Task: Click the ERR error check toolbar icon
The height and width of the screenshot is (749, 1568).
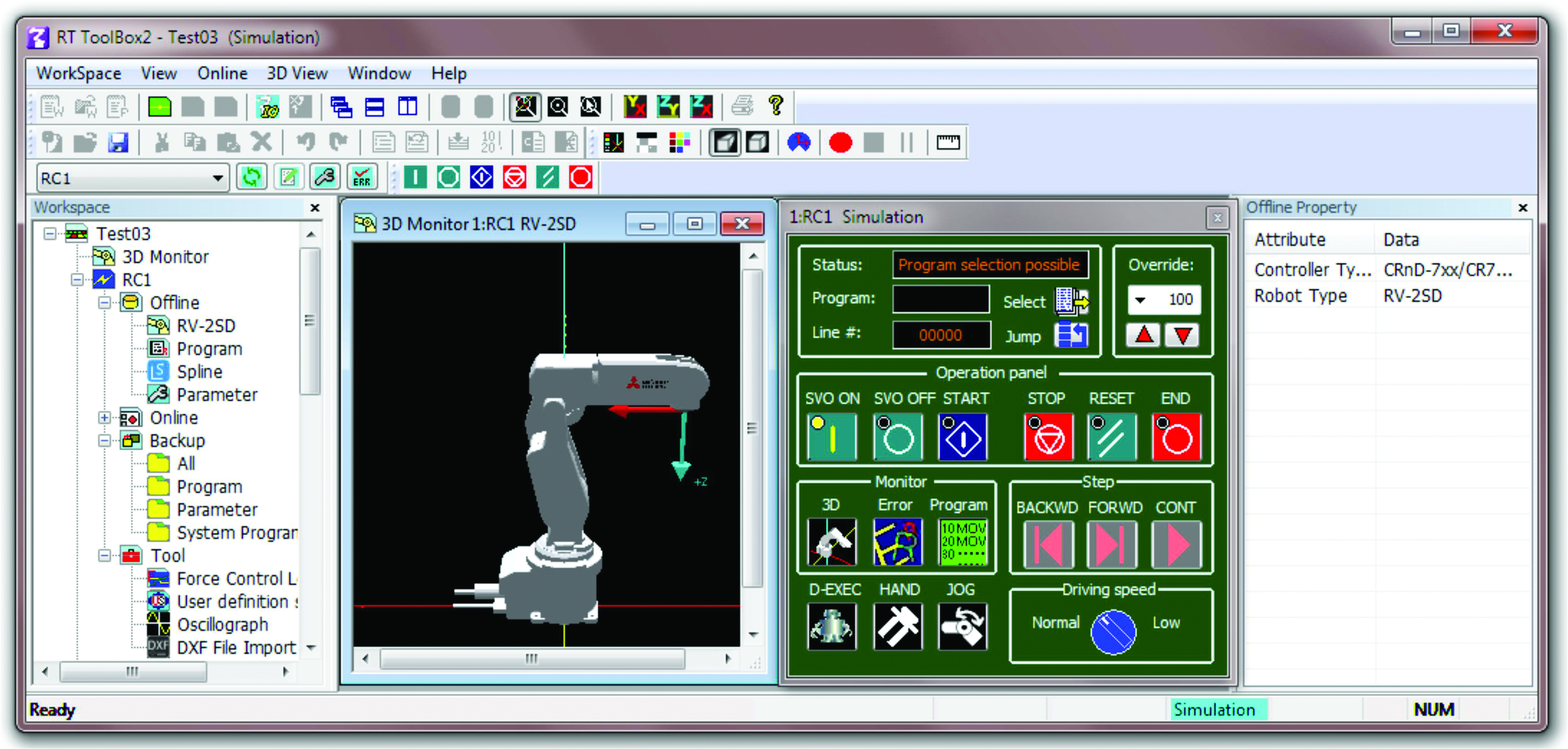Action: click(362, 177)
